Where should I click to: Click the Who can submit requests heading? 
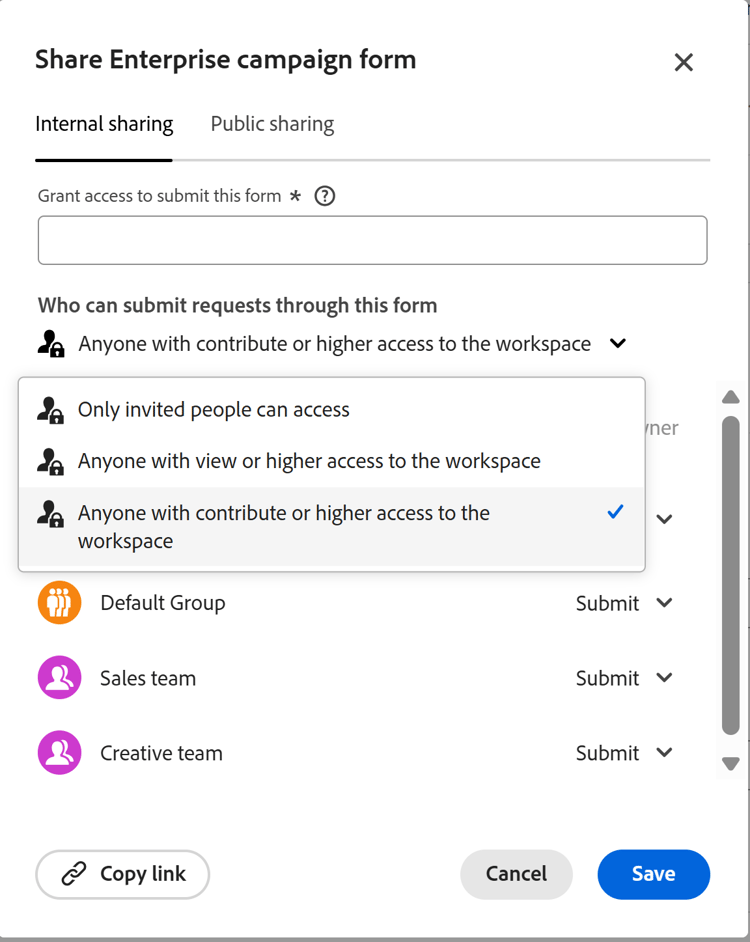pos(237,305)
